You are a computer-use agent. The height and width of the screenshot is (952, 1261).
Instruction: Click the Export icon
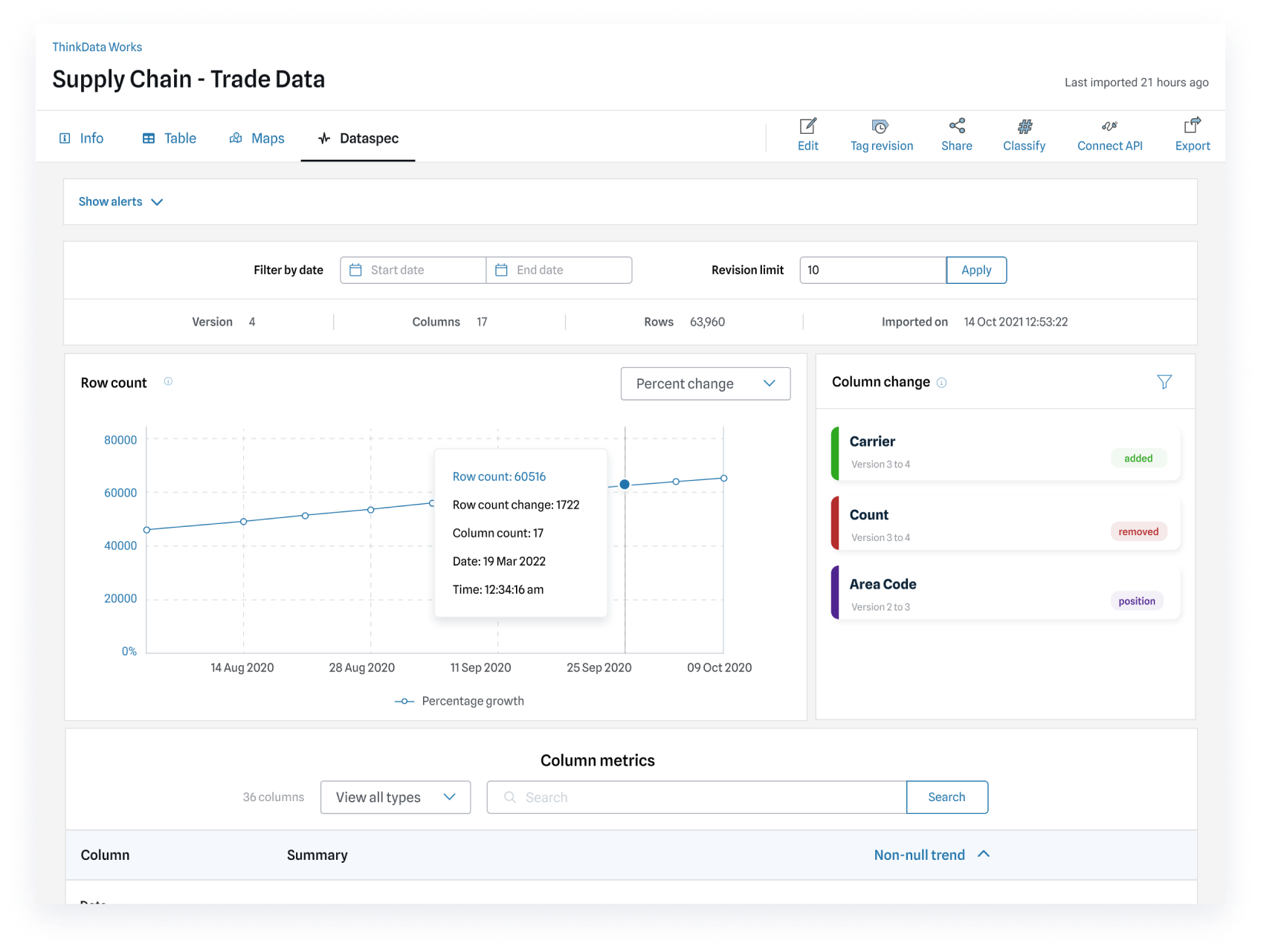[x=1193, y=125]
